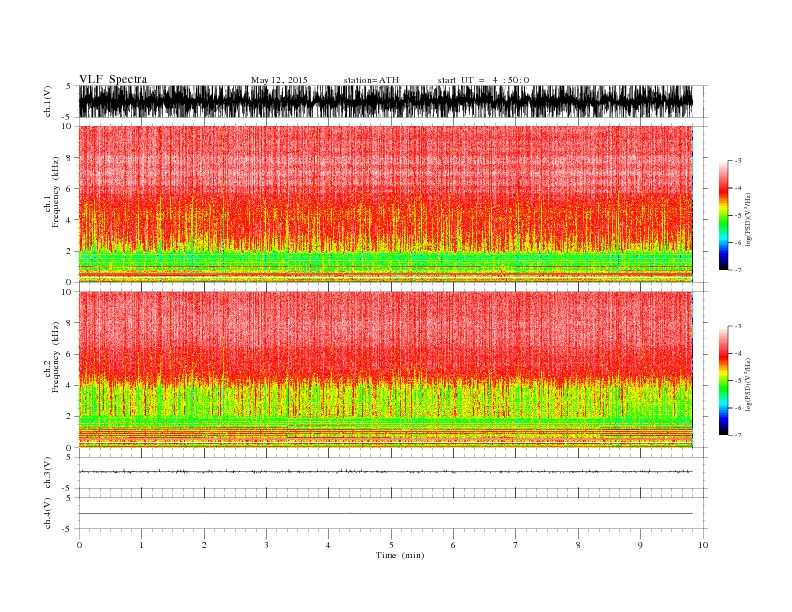Click the ch.1 "Frequency (kHz)" axis label
792x612 pixels.
coord(56,192)
